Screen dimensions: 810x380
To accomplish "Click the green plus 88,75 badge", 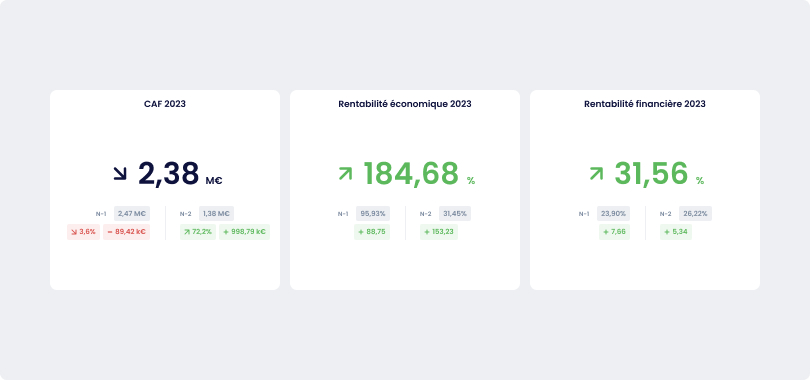I will coord(372,232).
